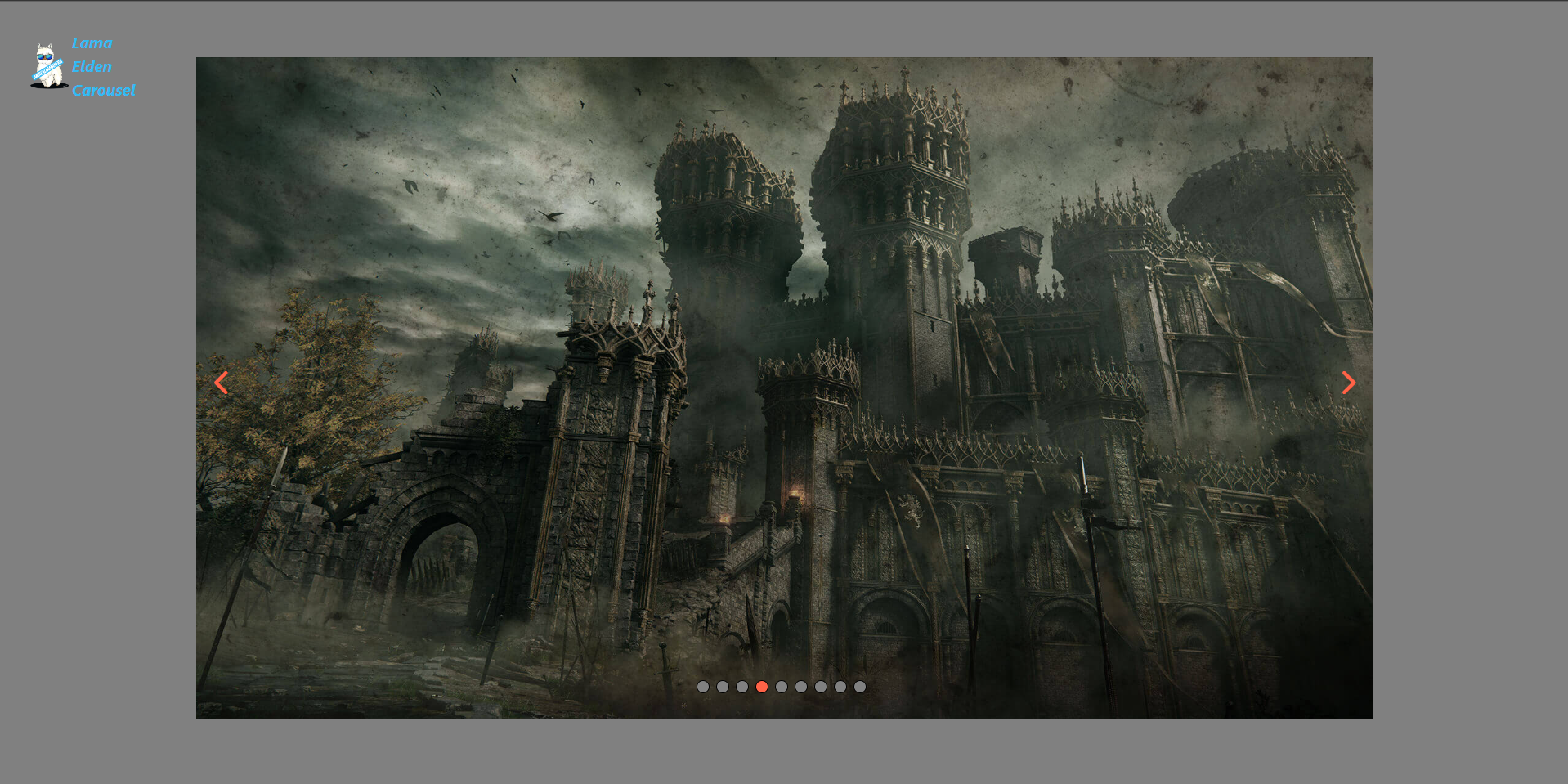Image resolution: width=1568 pixels, height=784 pixels.
Task: Select the second carousel dot
Action: click(x=723, y=687)
